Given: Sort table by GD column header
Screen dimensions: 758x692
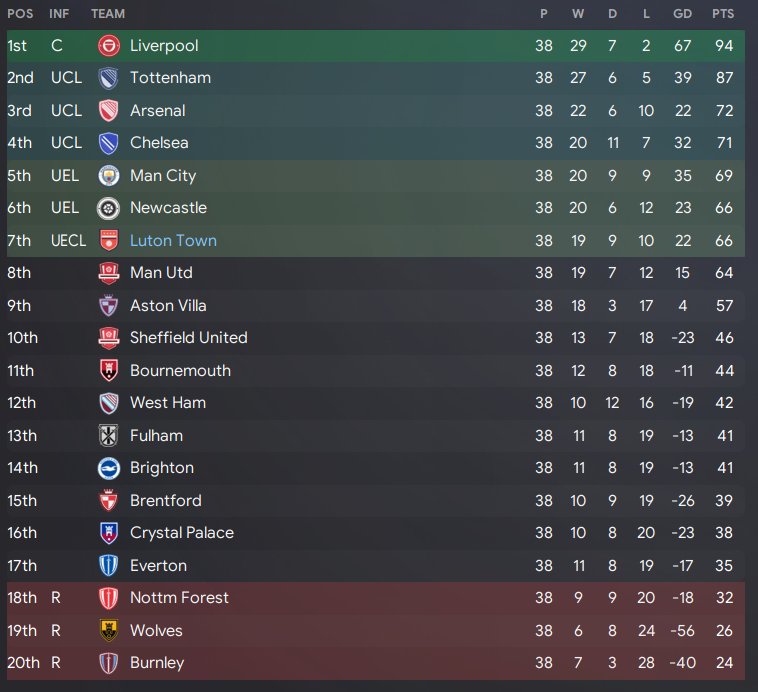Looking at the screenshot, I should [683, 14].
